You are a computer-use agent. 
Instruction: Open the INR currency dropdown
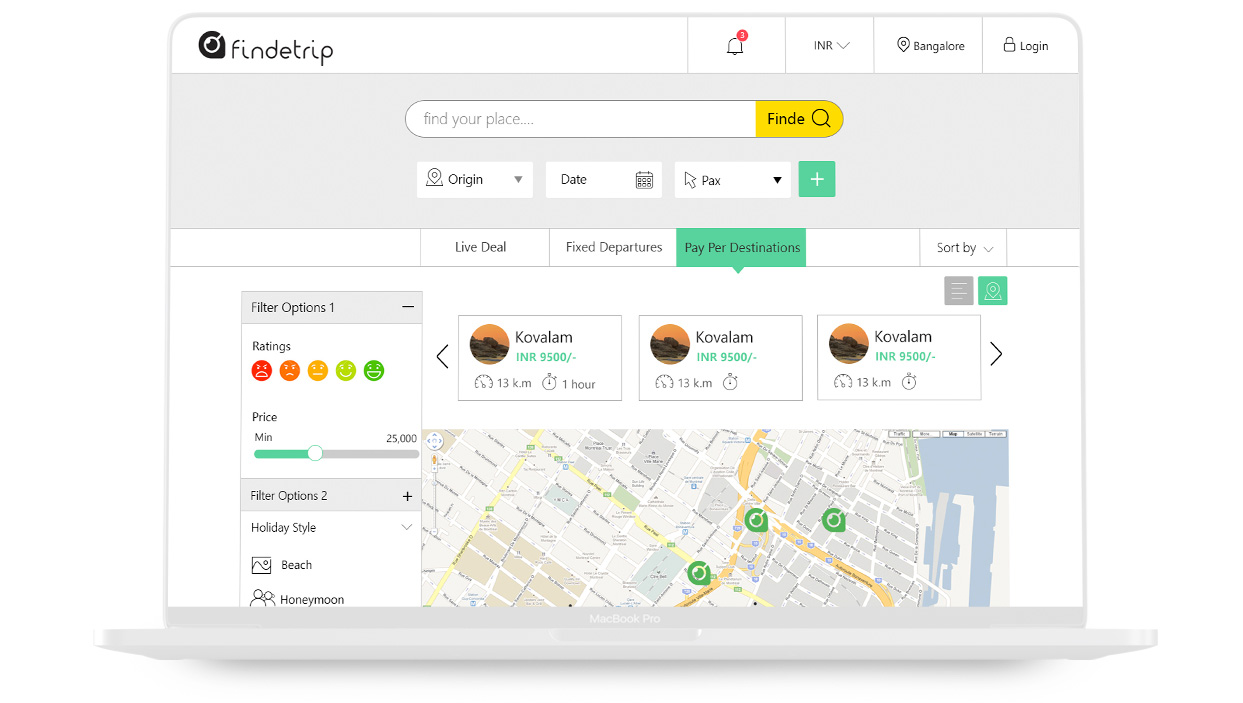pyautogui.click(x=831, y=46)
